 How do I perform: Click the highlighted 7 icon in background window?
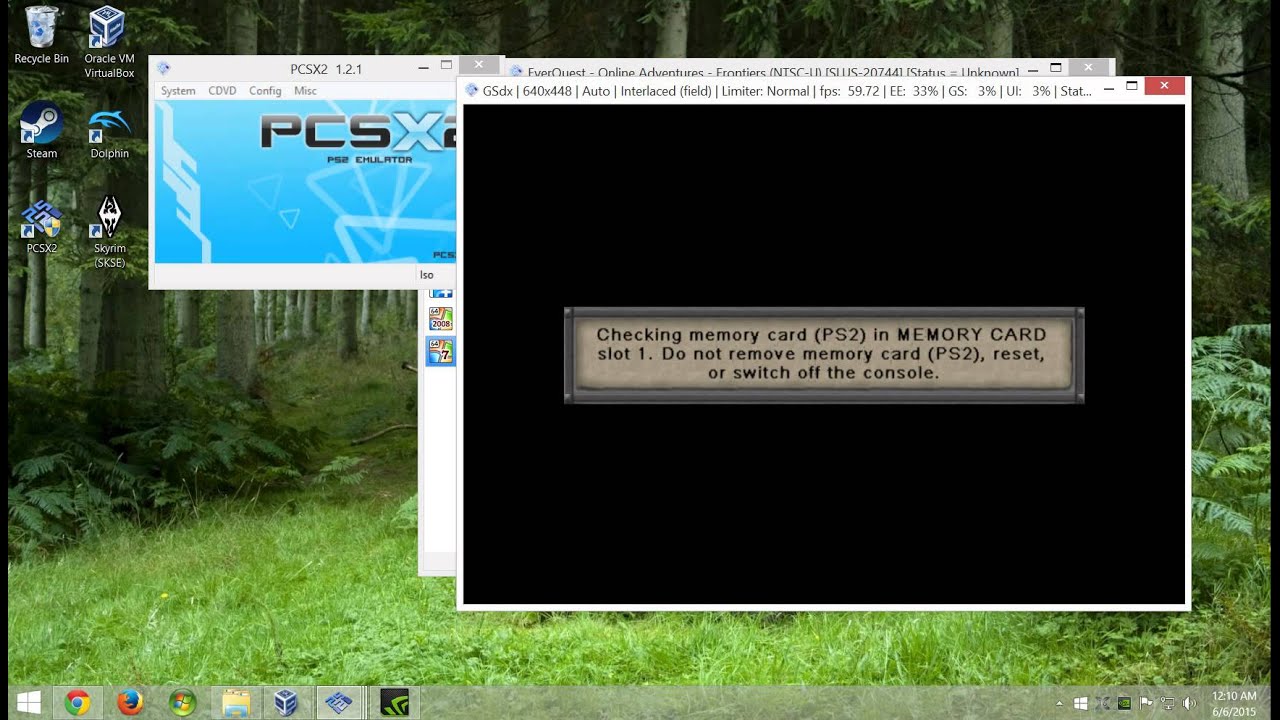[441, 351]
